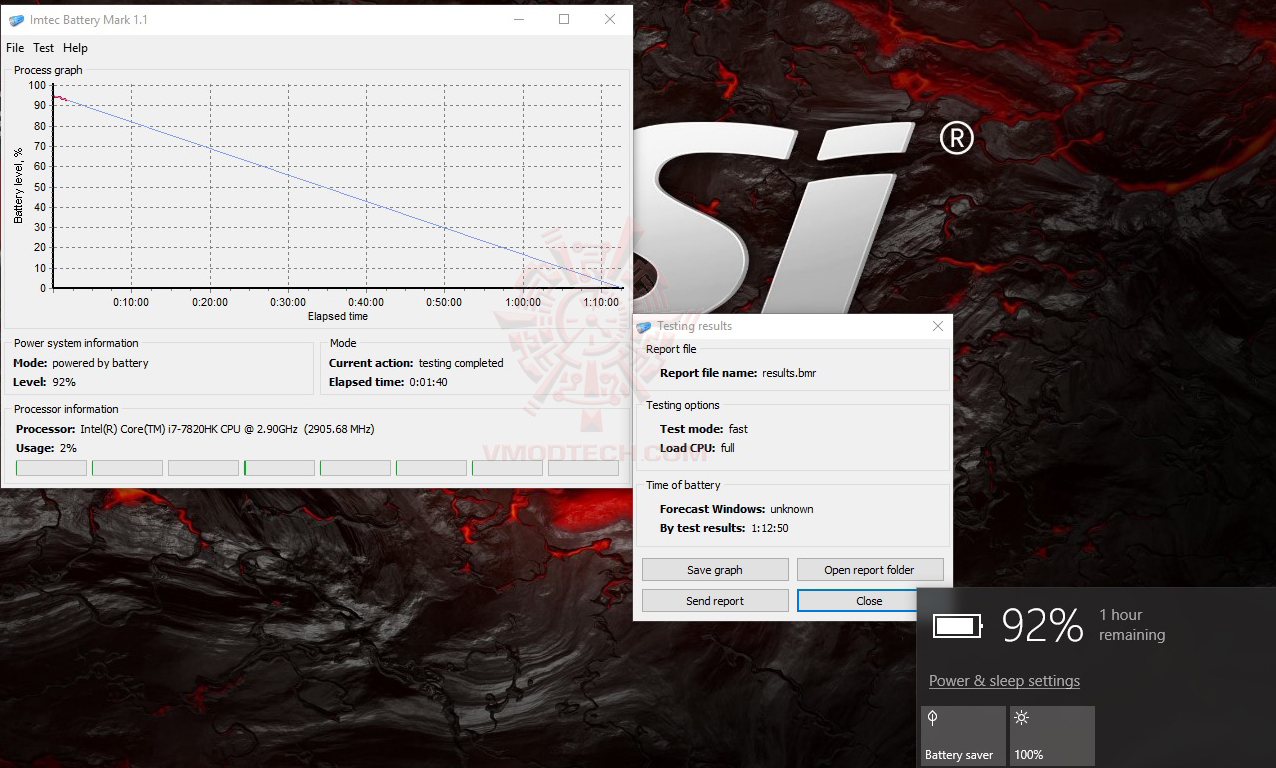Open the Help menu

(x=75, y=47)
